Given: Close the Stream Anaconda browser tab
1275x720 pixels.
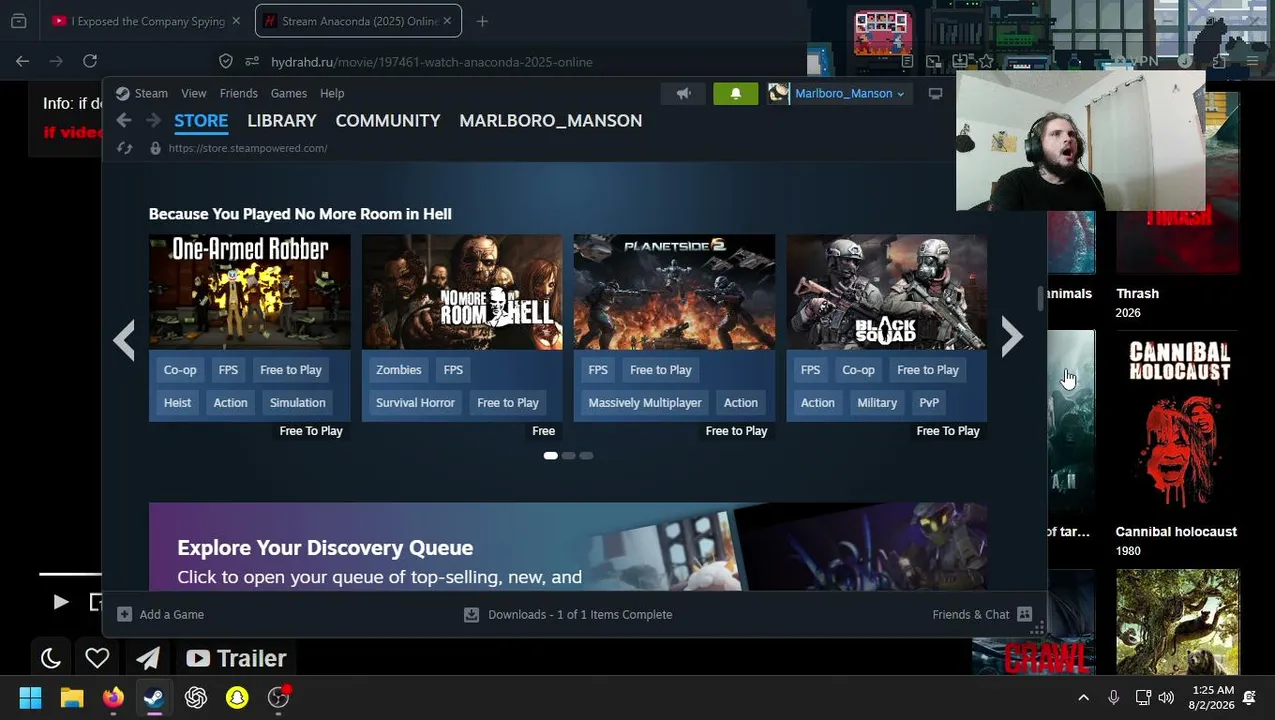Looking at the screenshot, I should click(x=447, y=21).
